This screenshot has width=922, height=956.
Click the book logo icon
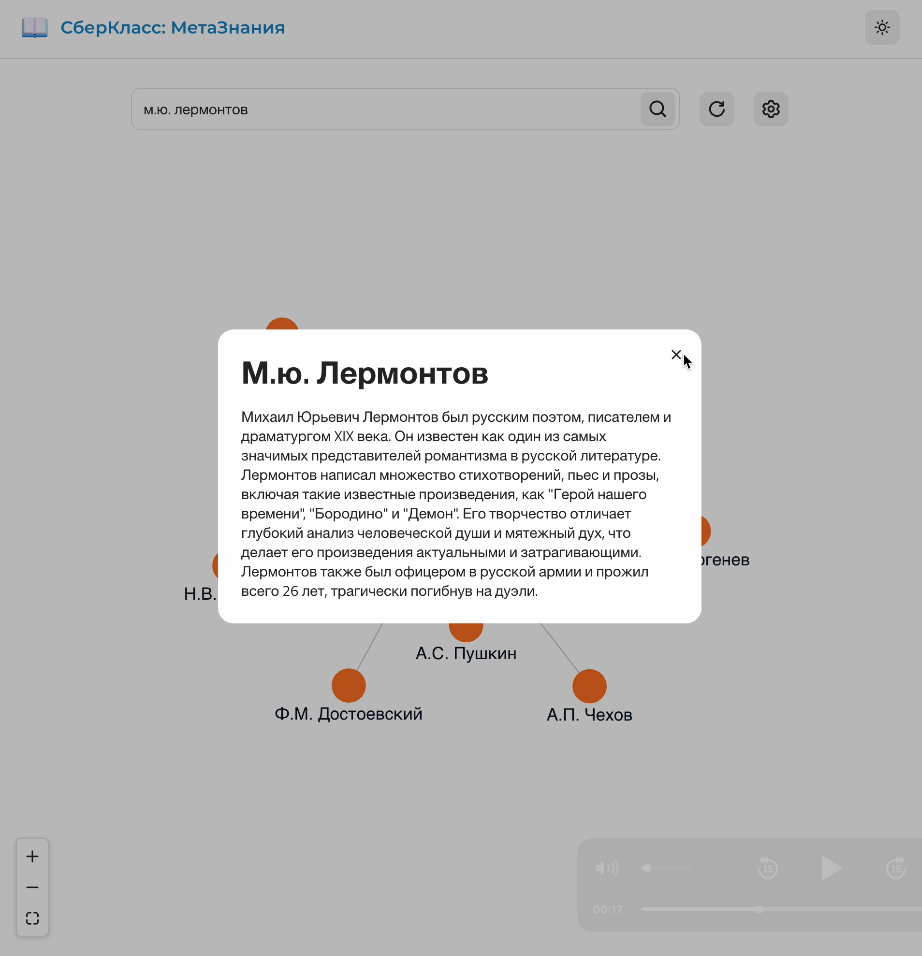coord(35,28)
